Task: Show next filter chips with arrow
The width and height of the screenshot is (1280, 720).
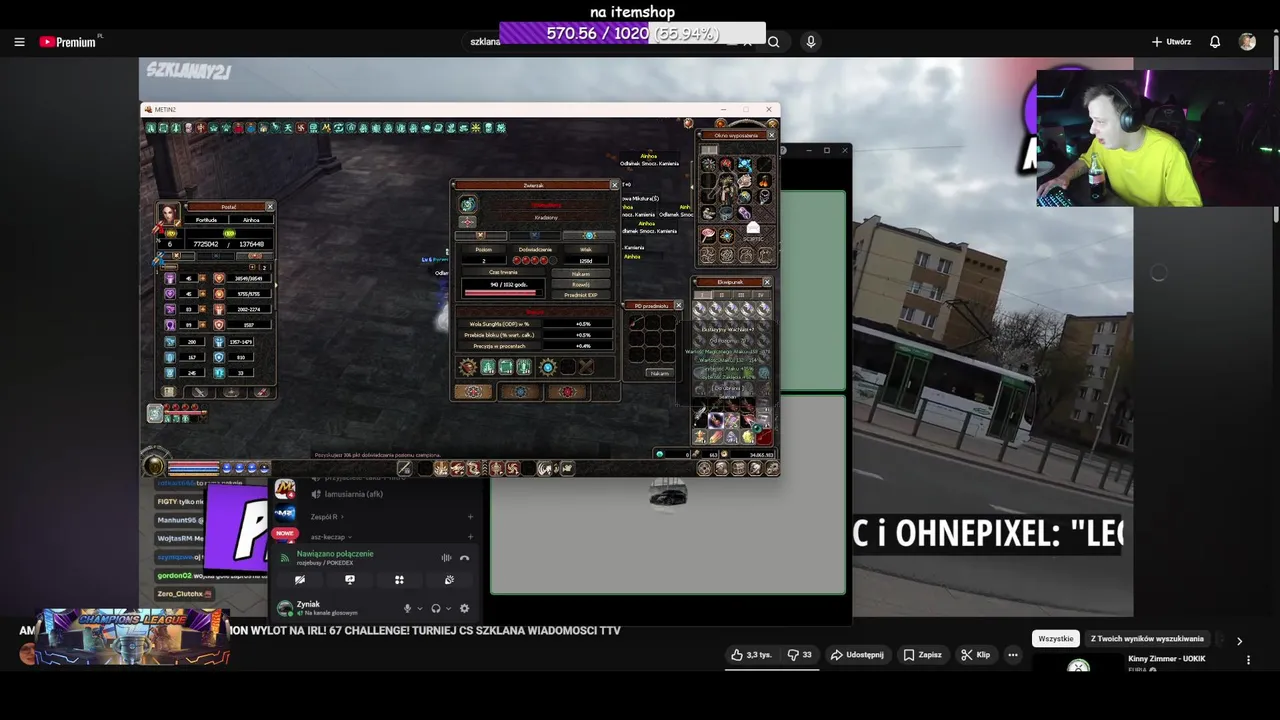Action: pyautogui.click(x=1239, y=641)
